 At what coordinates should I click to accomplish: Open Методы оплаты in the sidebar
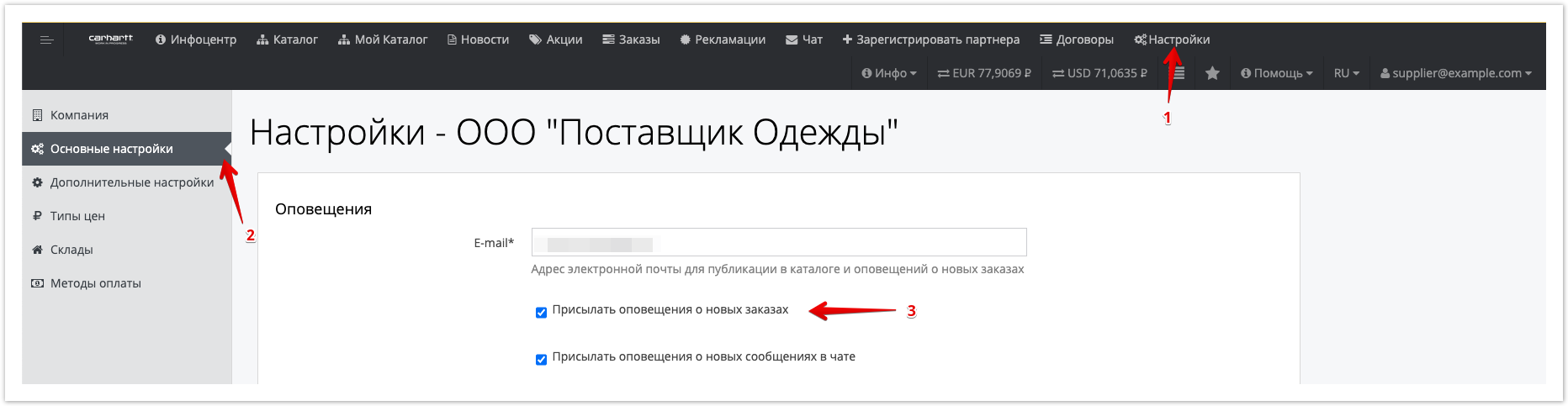[x=95, y=283]
